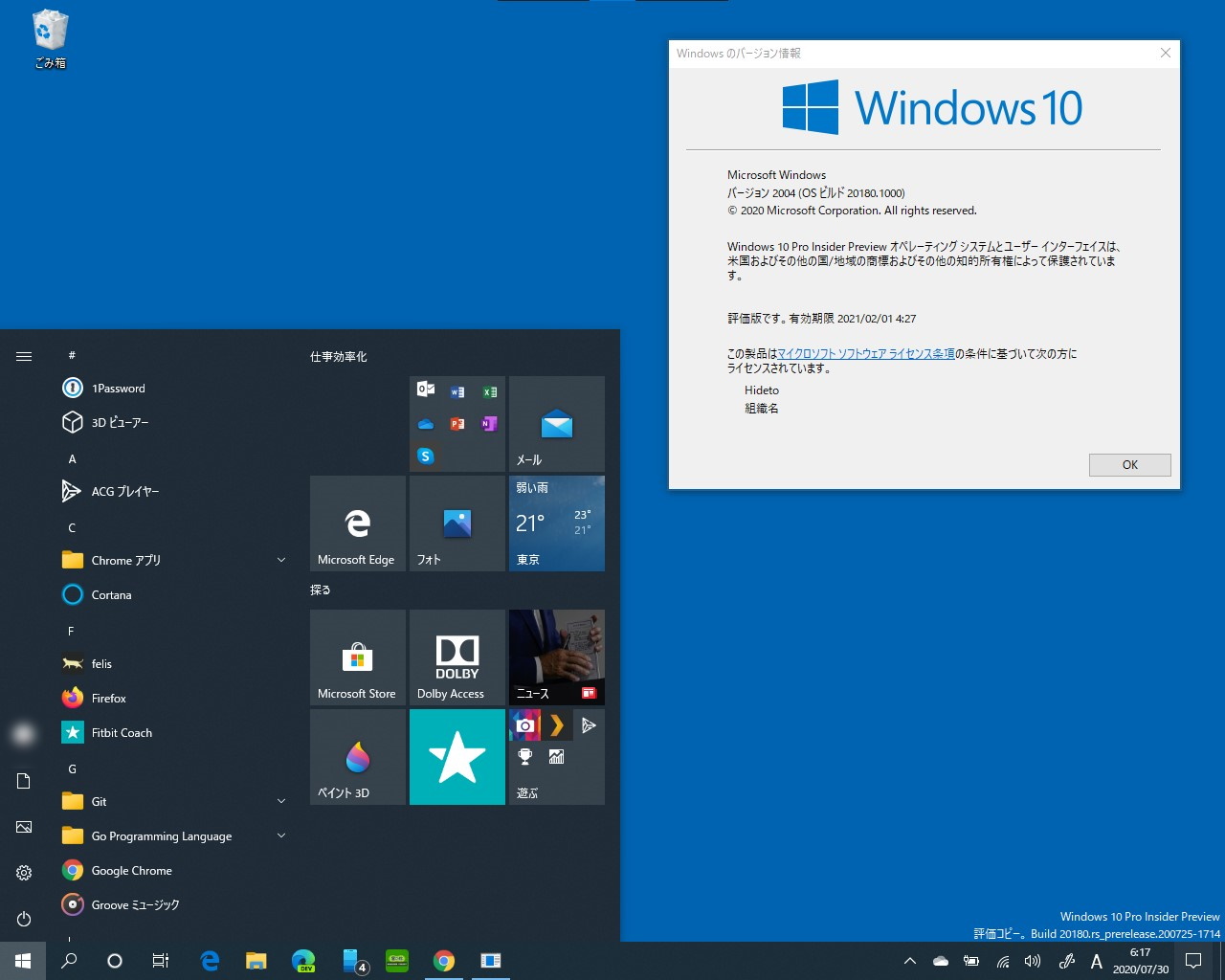Viewport: 1225px width, 980px height.
Task: Open the マイクロソフト ソフトウェア ライセンス条項 link
Action: (x=866, y=353)
